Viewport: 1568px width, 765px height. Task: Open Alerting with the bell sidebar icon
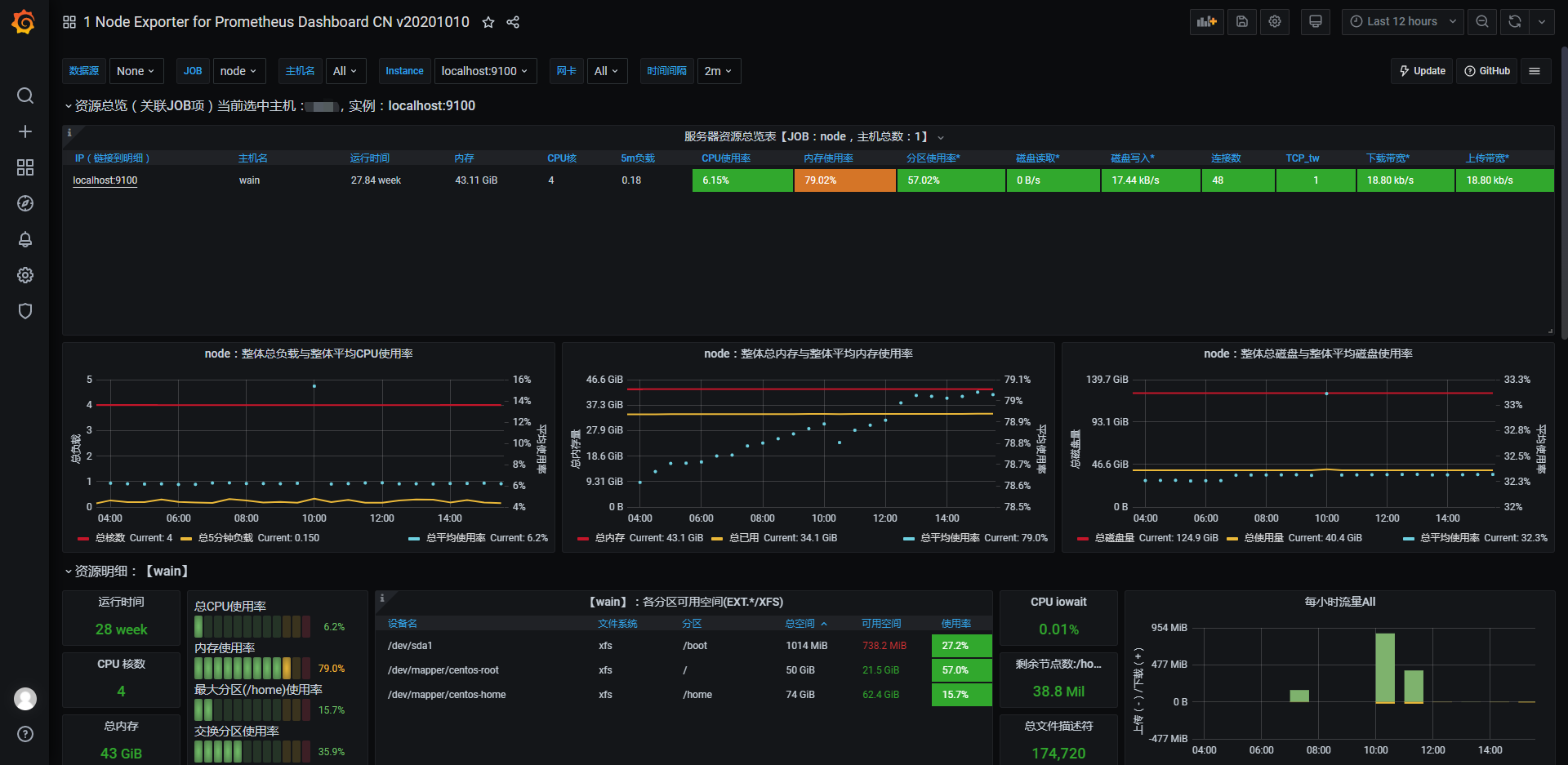click(24, 239)
